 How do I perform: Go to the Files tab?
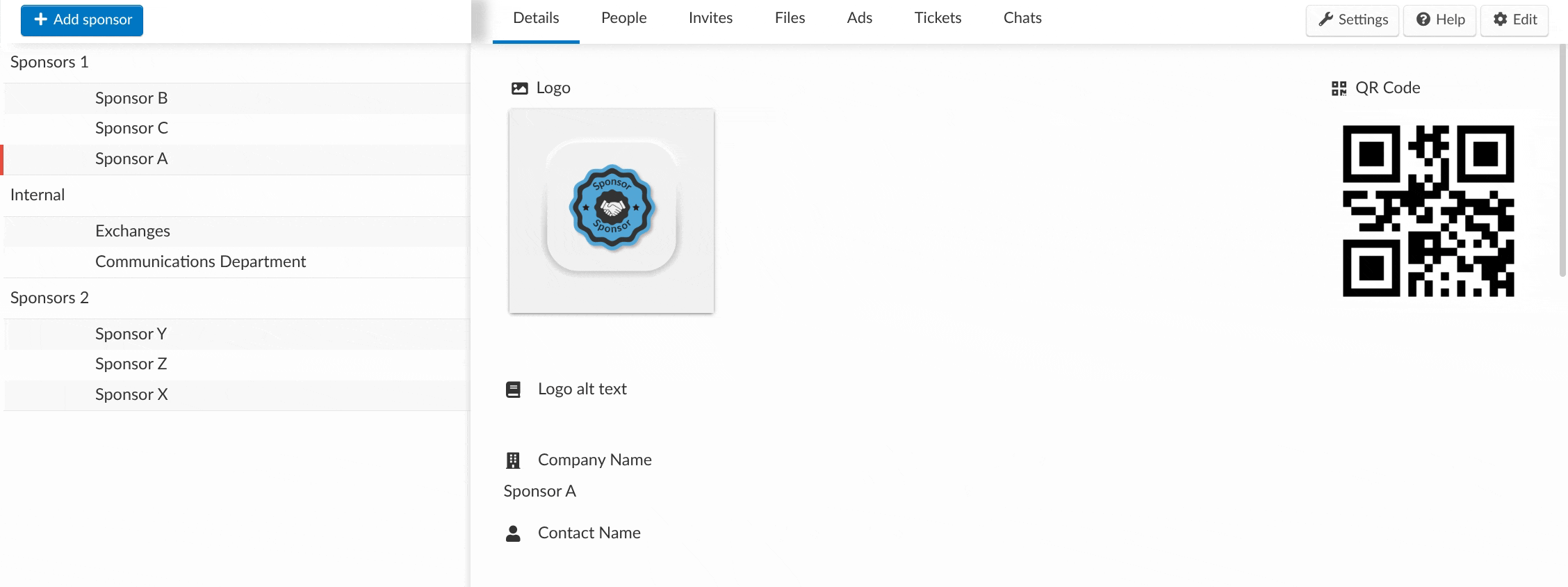[790, 18]
